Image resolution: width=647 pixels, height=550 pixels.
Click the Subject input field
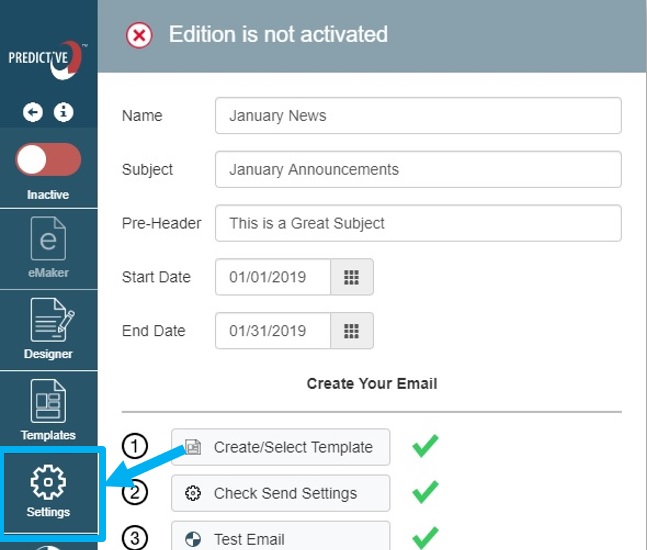point(418,170)
